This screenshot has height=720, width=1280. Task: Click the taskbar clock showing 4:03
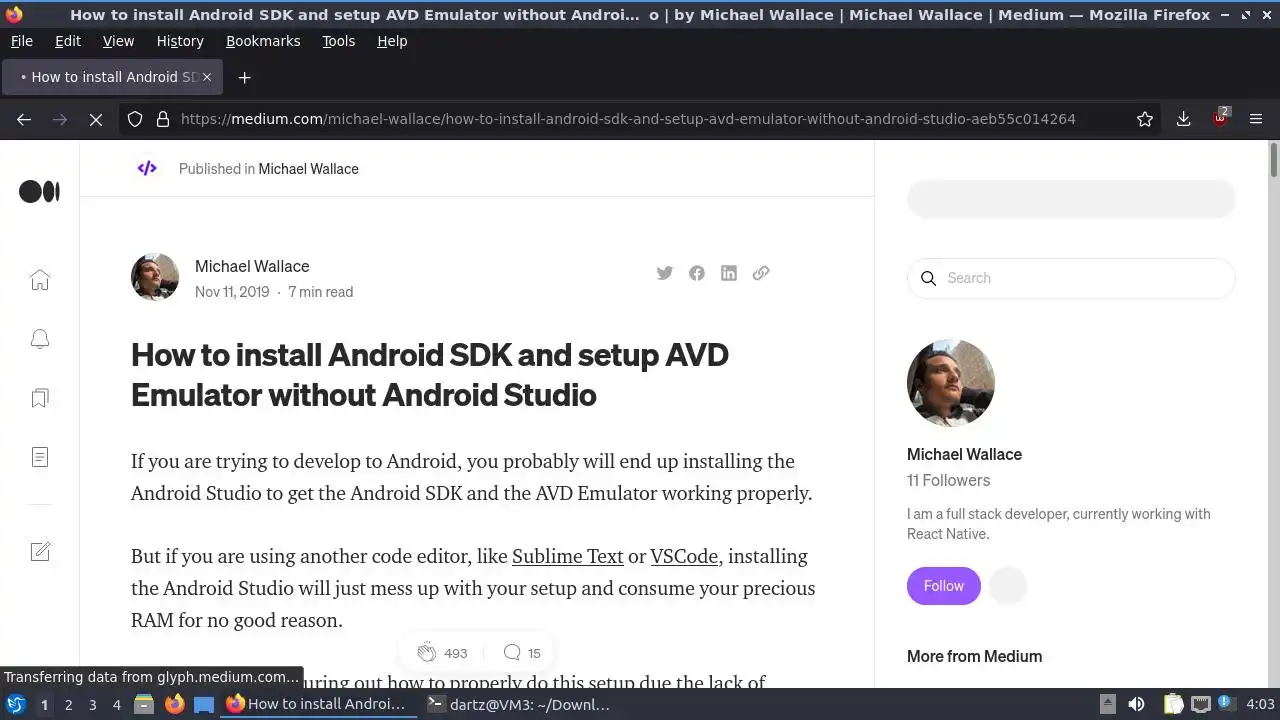tap(1260, 704)
